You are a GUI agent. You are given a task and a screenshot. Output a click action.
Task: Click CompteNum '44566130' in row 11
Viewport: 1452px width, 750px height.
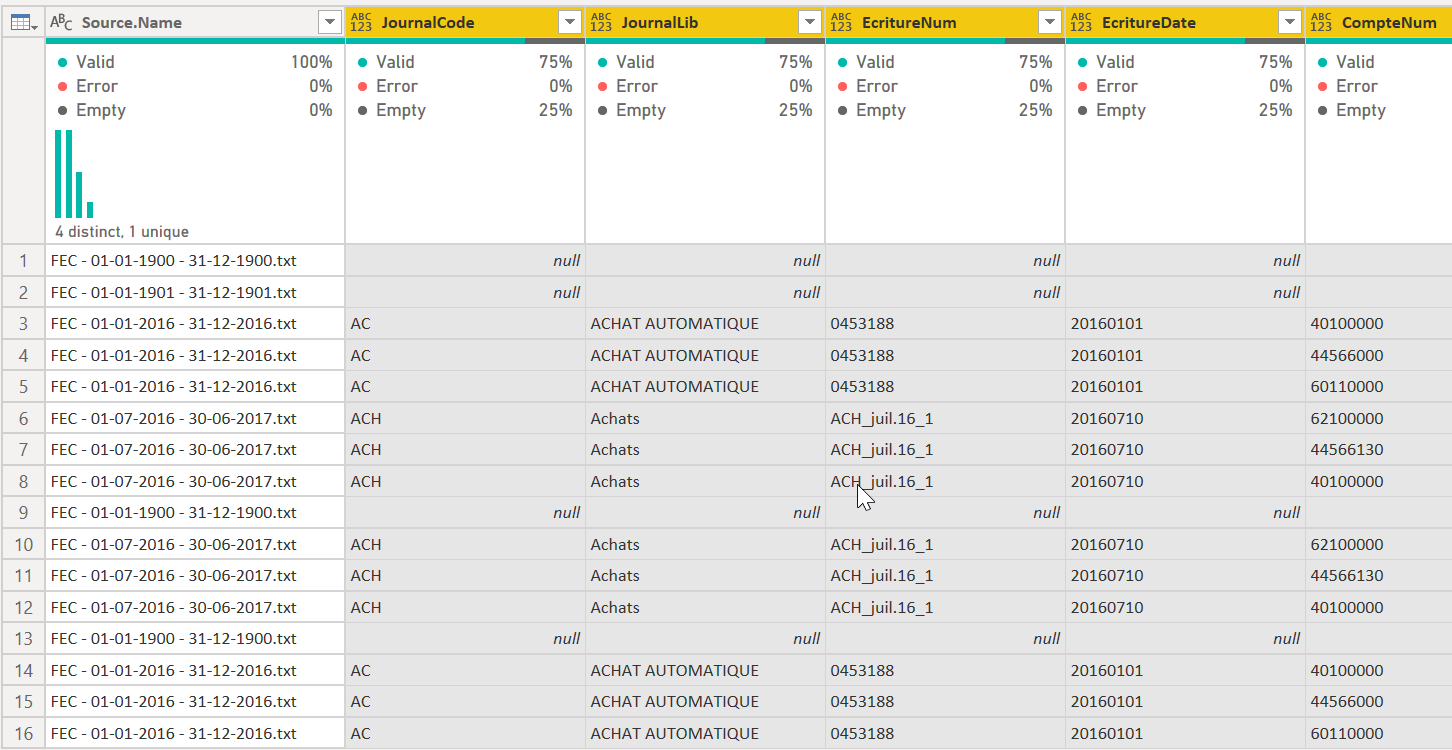click(x=1379, y=576)
